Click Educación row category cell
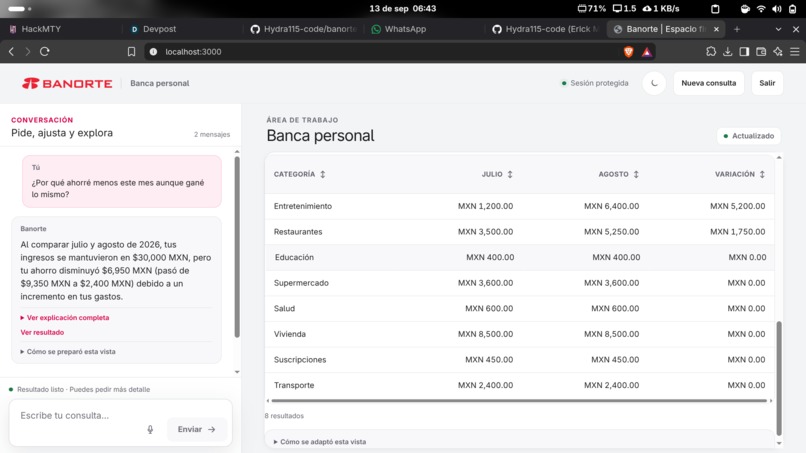This screenshot has height=453, width=806. 294,258
